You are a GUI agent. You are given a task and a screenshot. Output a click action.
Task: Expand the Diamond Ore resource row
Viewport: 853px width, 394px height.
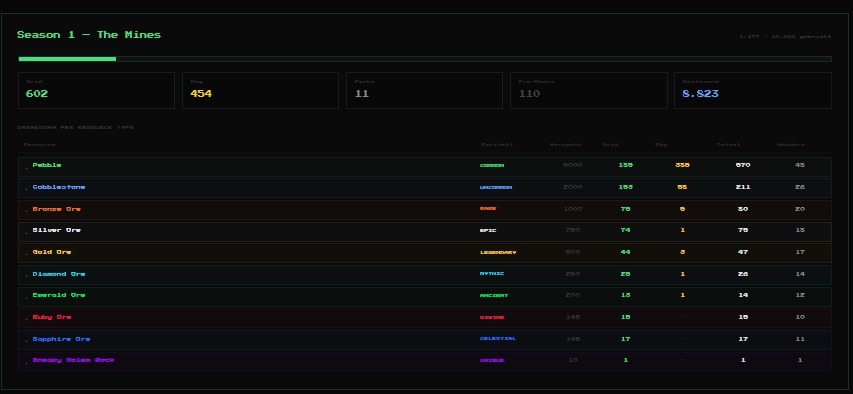pyautogui.click(x=425, y=275)
